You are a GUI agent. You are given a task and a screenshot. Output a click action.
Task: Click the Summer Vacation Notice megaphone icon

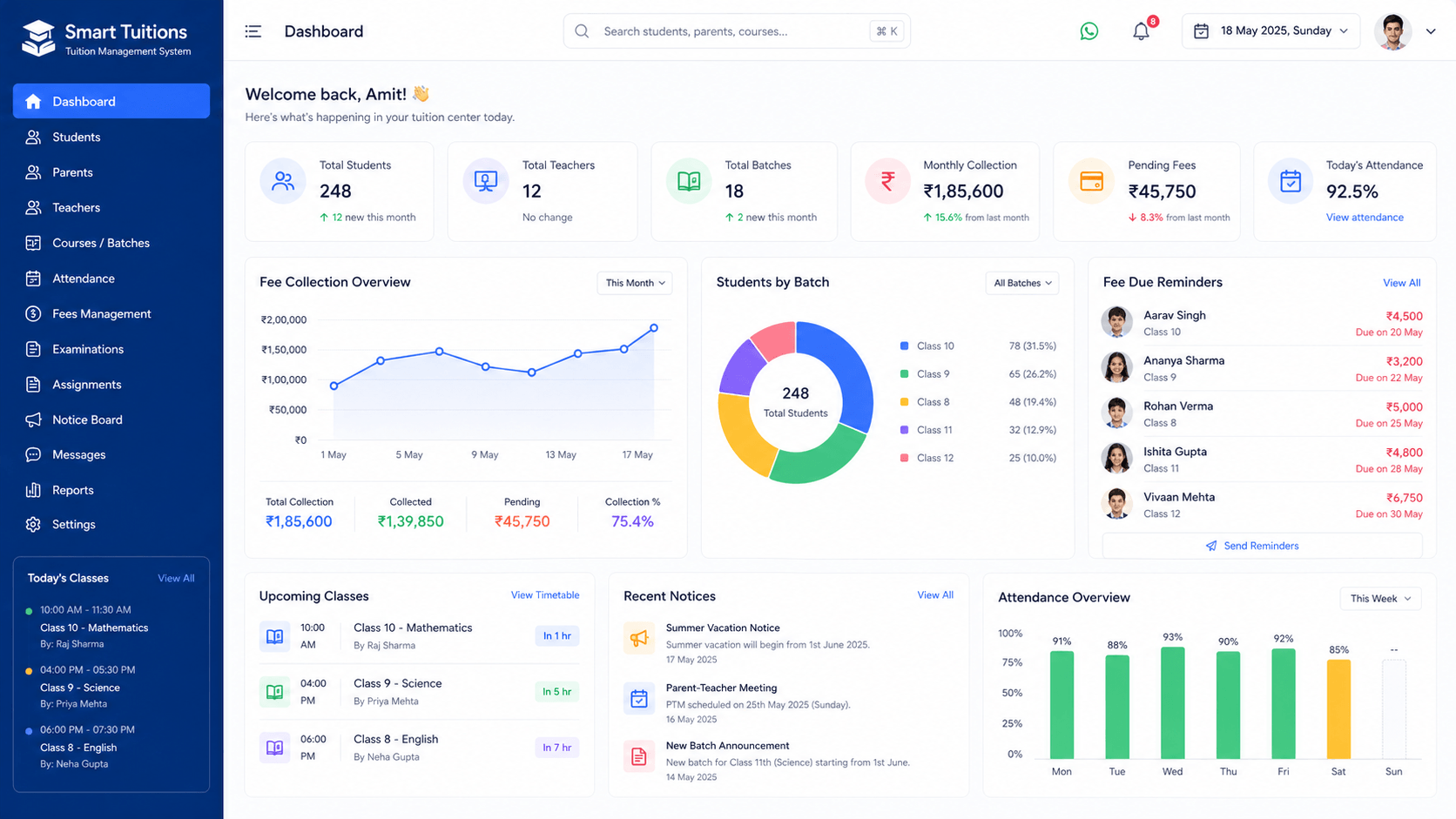[x=639, y=638]
